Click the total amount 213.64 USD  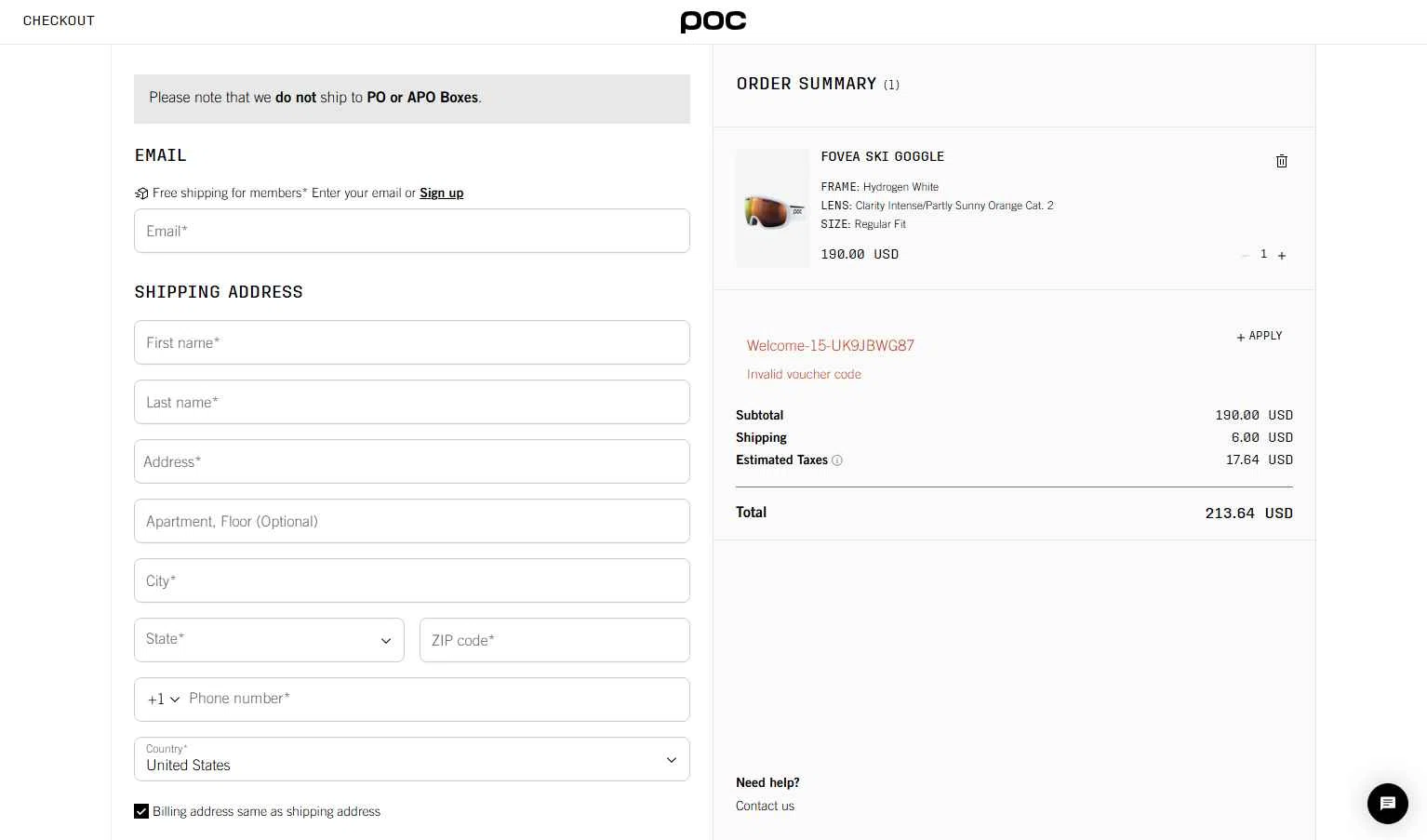(1248, 513)
